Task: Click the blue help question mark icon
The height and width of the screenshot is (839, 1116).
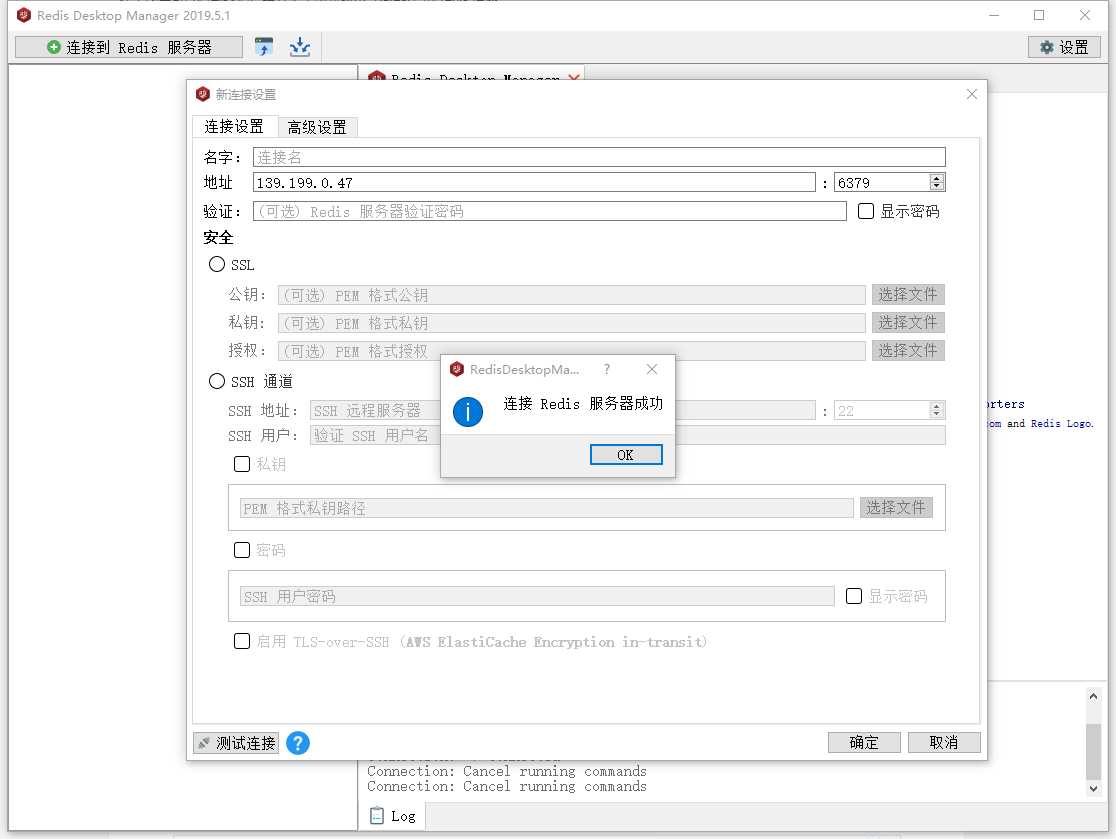Action: [298, 743]
